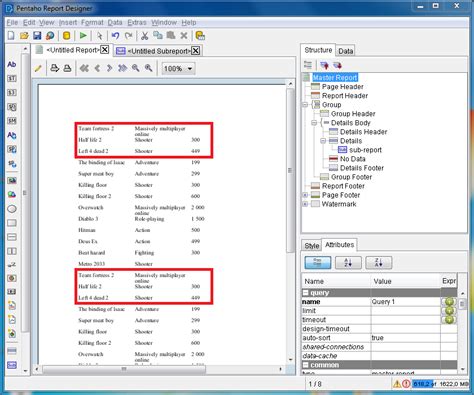
Task: Click the yellow data source cylinder icon
Action: pyautogui.click(x=66, y=36)
